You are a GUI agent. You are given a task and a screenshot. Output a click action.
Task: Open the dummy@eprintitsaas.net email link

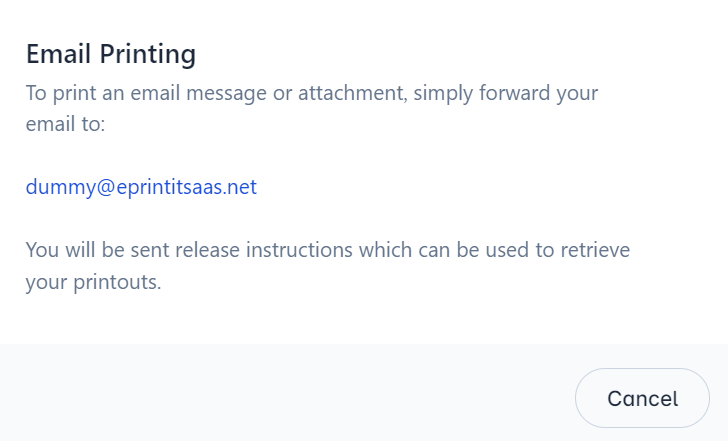pos(141,188)
